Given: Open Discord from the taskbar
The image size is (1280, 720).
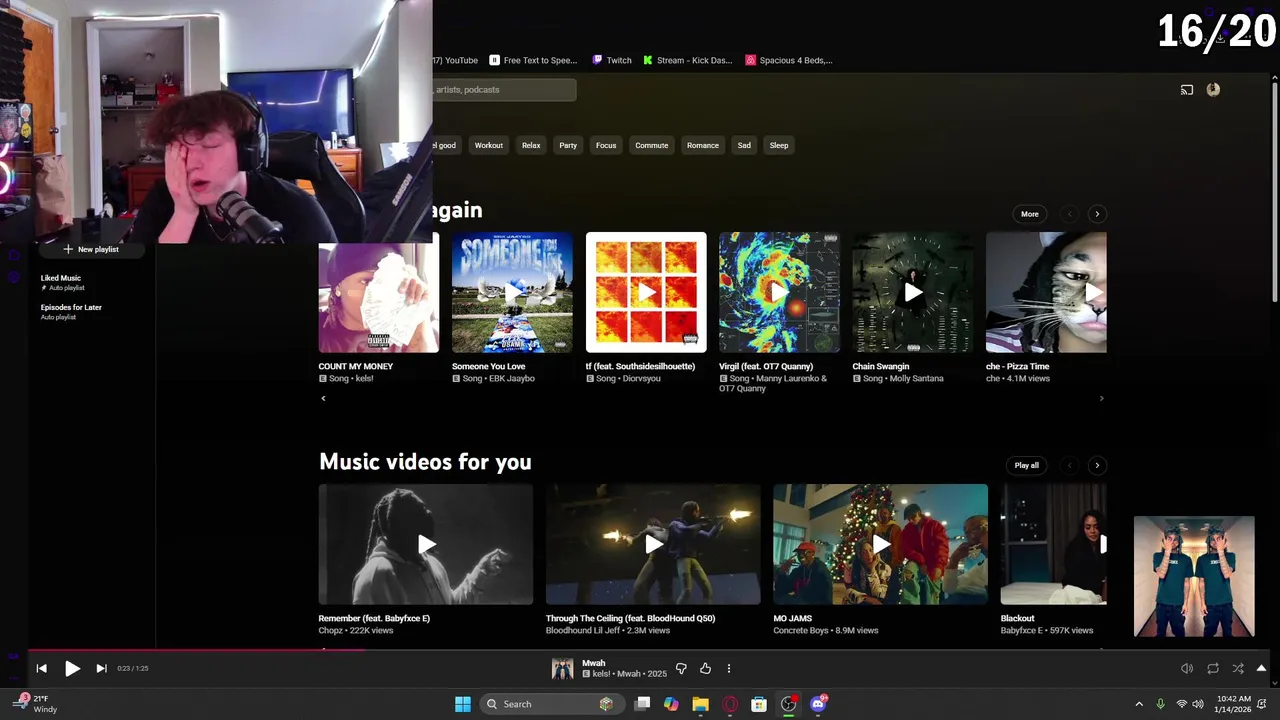Looking at the screenshot, I should tap(818, 704).
